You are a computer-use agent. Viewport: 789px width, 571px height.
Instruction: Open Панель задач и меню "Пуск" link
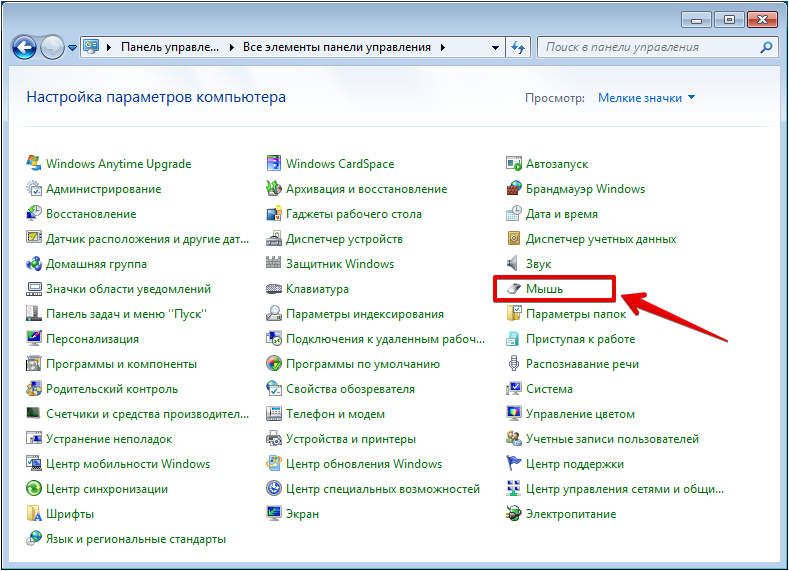point(126,313)
